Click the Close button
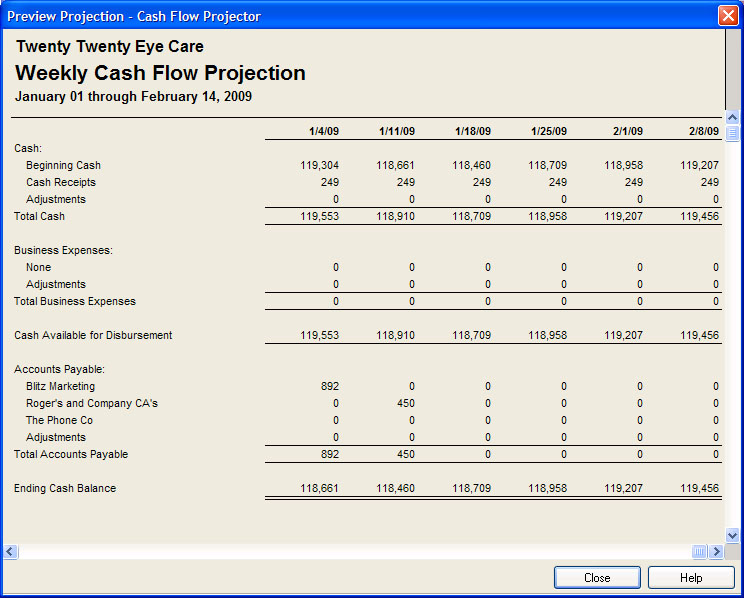This screenshot has width=744, height=598. [x=597, y=578]
